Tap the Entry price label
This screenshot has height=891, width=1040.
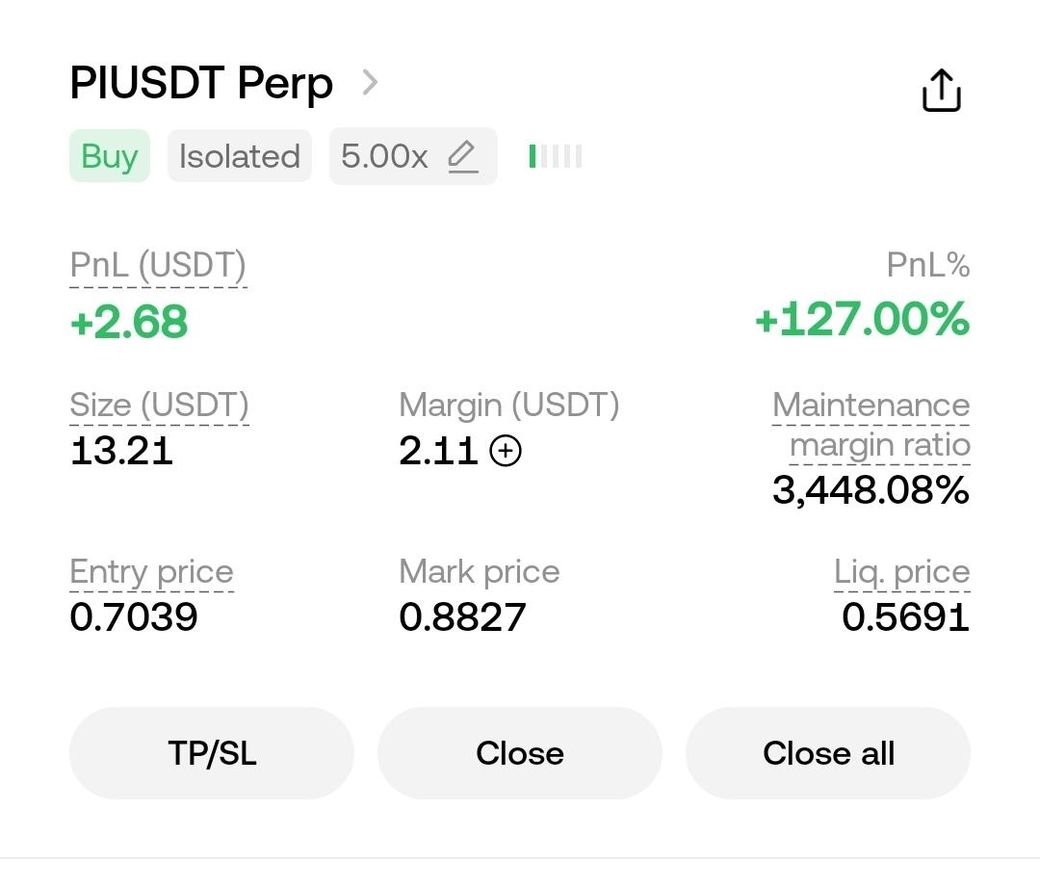[152, 572]
